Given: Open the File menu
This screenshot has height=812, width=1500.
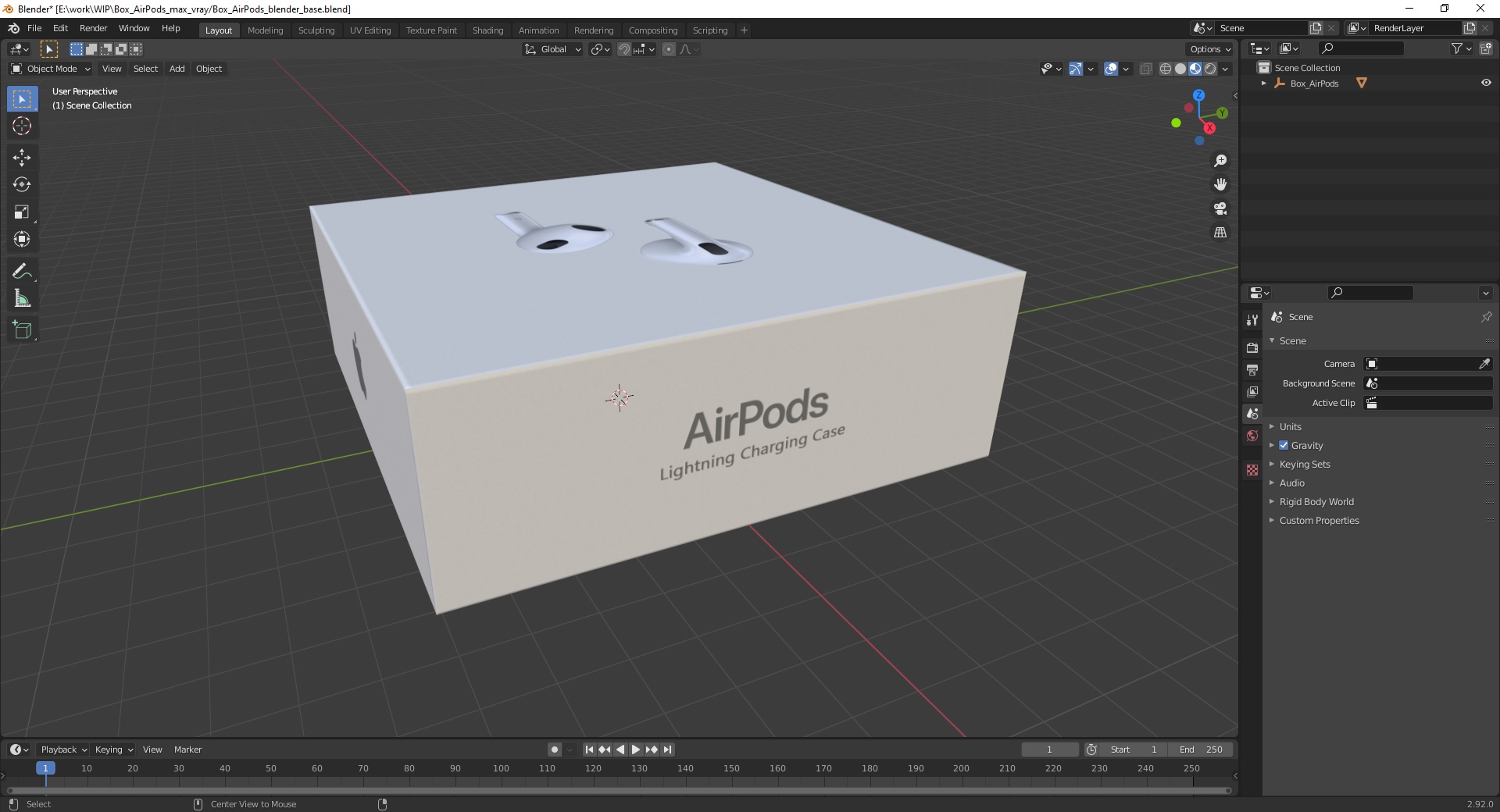Looking at the screenshot, I should (34, 28).
